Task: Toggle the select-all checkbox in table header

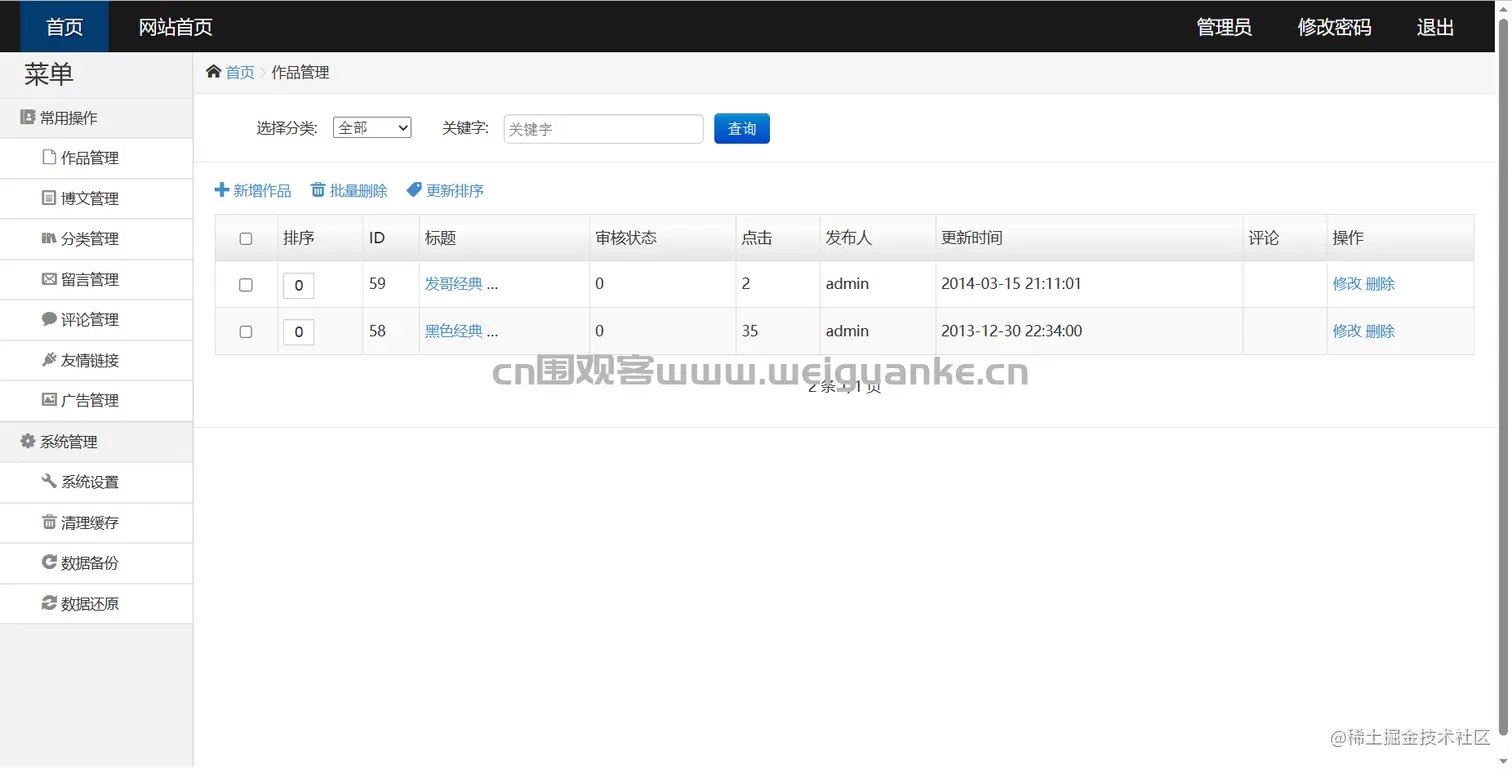Action: click(246, 239)
